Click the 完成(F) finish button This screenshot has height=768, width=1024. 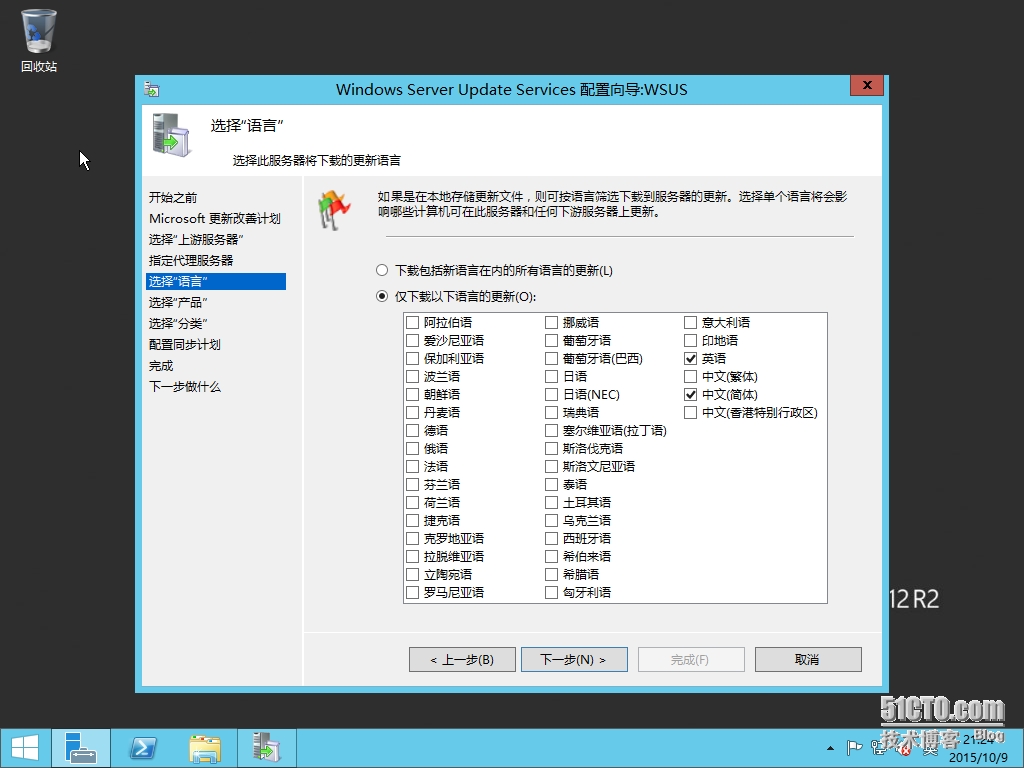point(691,660)
